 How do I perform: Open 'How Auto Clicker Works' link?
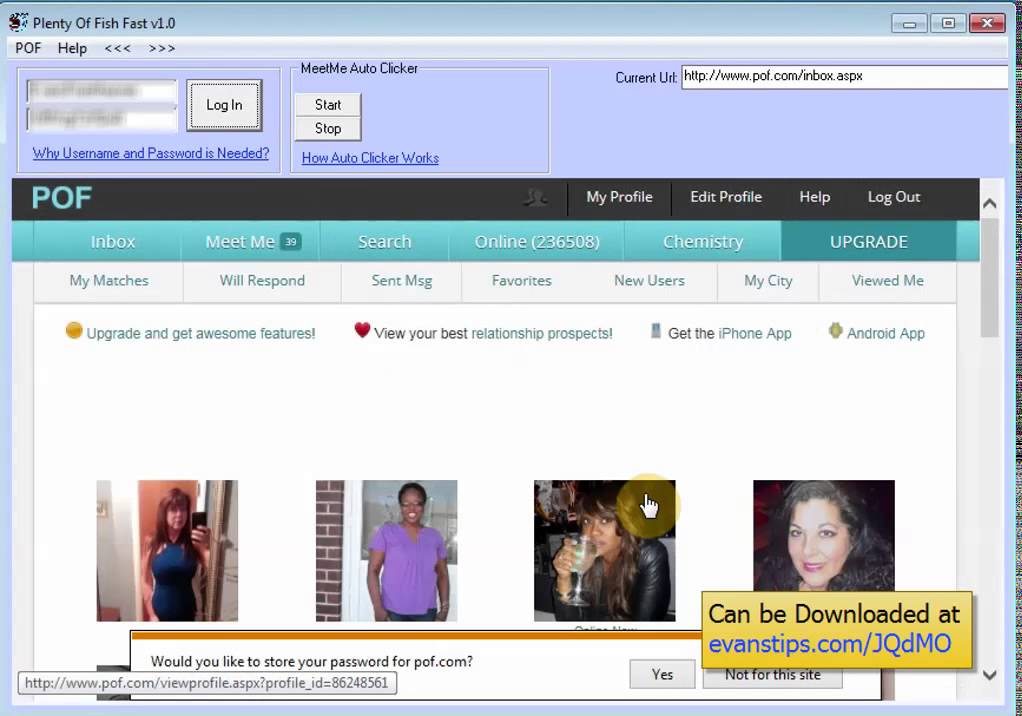point(370,158)
